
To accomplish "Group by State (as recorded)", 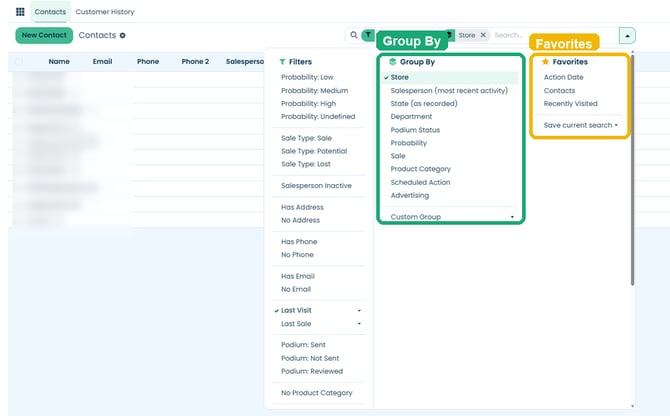I will 424,104.
